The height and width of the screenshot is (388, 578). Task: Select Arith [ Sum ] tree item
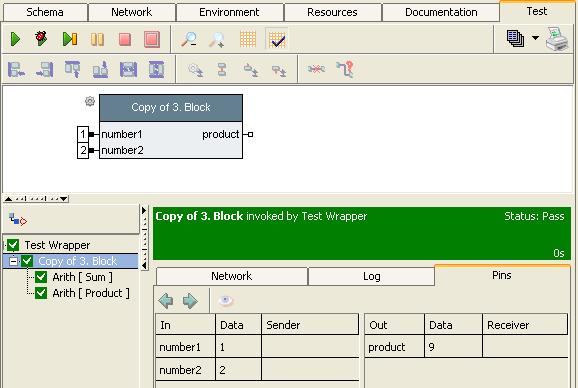coord(83,277)
